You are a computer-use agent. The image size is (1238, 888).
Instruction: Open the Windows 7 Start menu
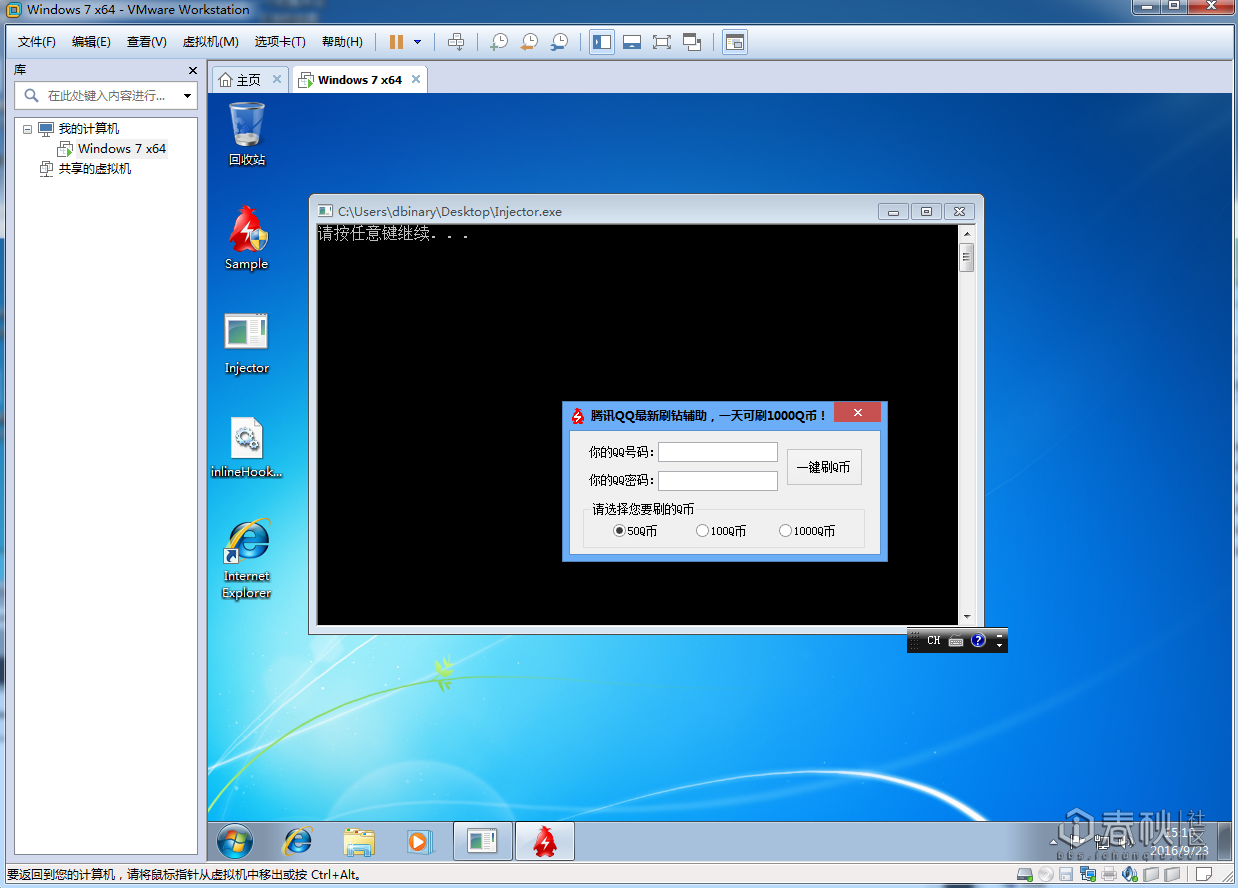[x=235, y=842]
